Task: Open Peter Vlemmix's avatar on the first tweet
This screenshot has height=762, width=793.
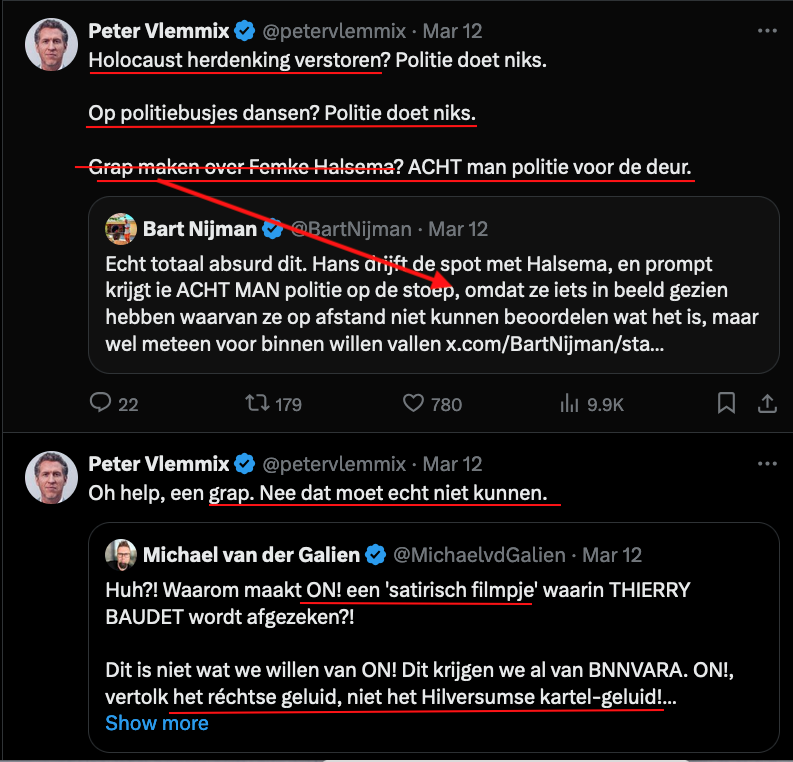Action: [51, 45]
